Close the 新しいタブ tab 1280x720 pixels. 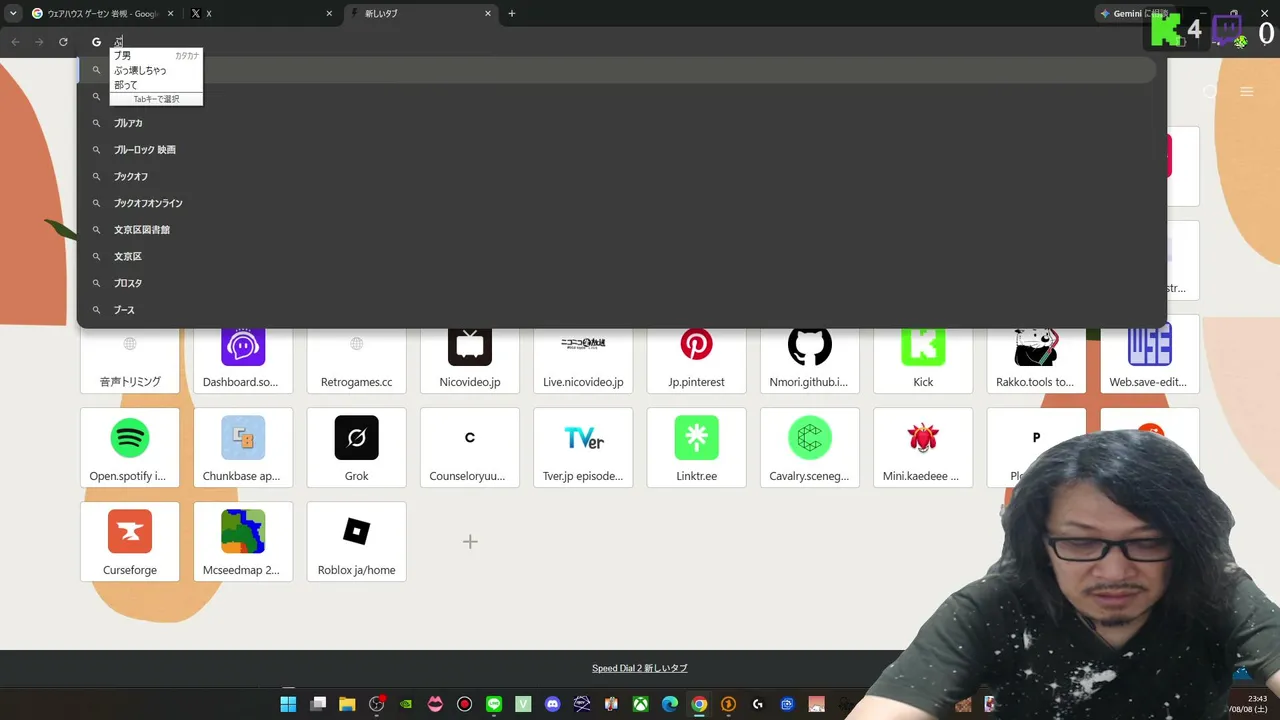click(488, 14)
